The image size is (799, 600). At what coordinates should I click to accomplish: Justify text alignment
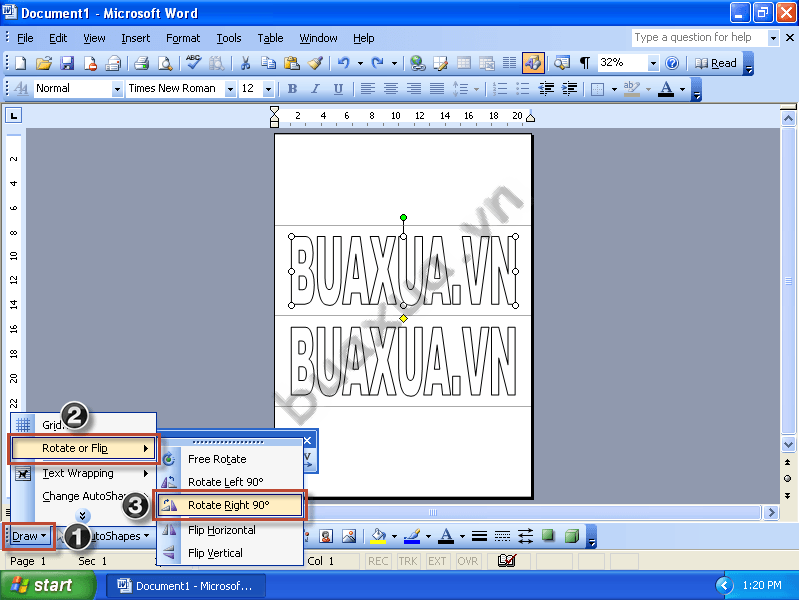pyautogui.click(x=437, y=89)
